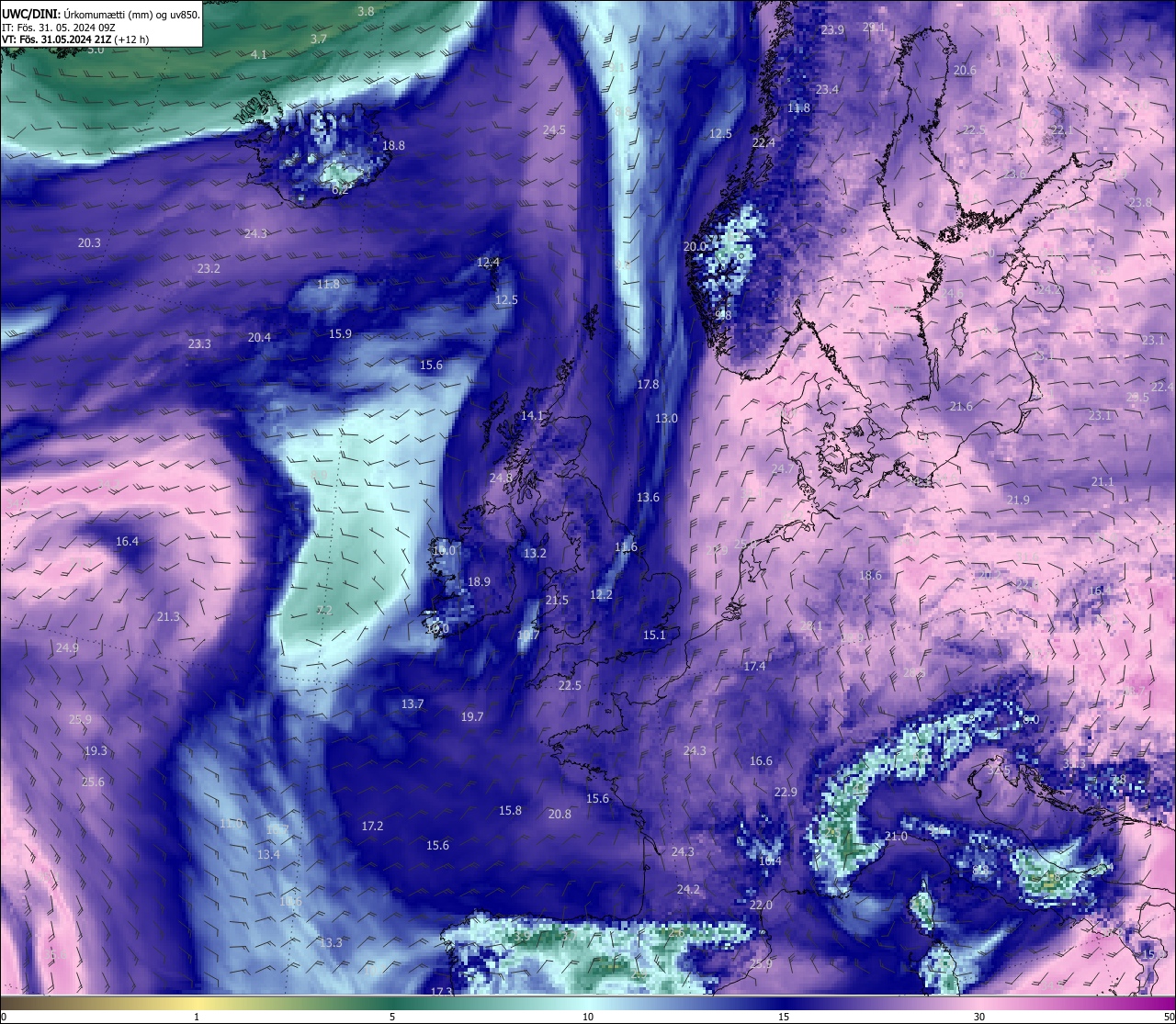Viewport: 1176px width, 1024px height.
Task: Click the map value 24.5
Action: tap(554, 129)
